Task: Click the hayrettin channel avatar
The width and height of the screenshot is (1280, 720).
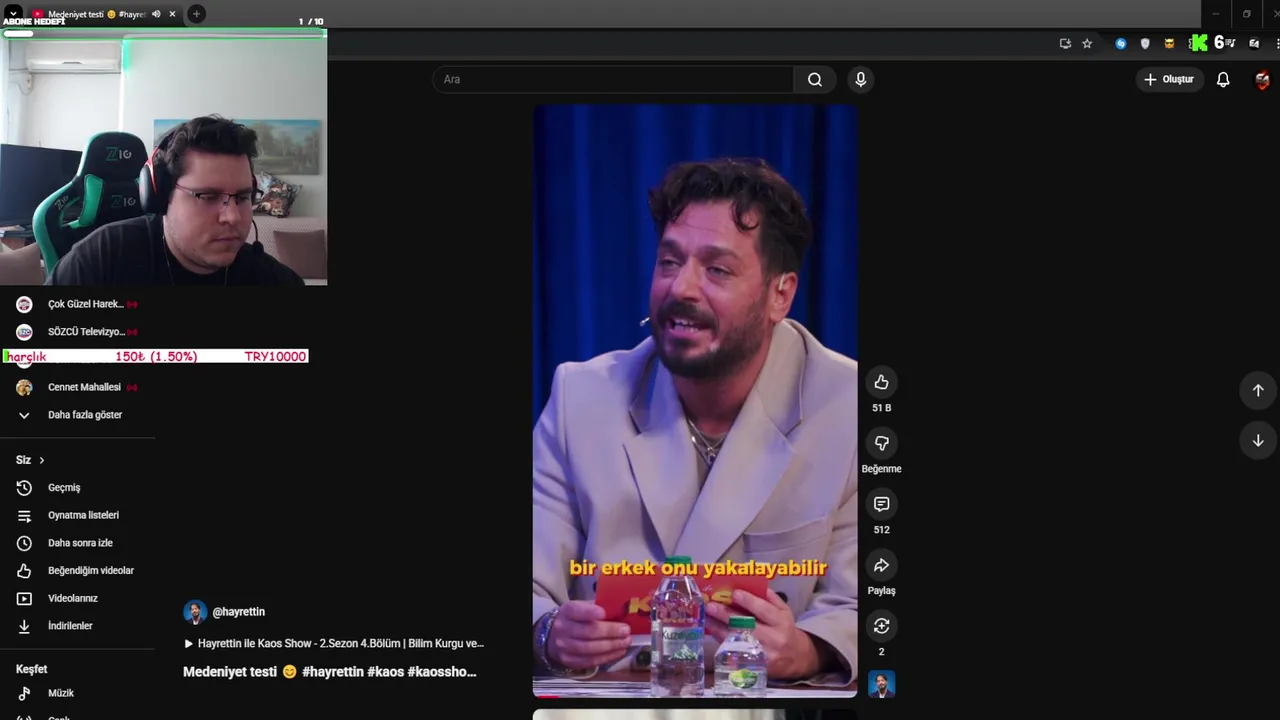Action: click(x=195, y=612)
